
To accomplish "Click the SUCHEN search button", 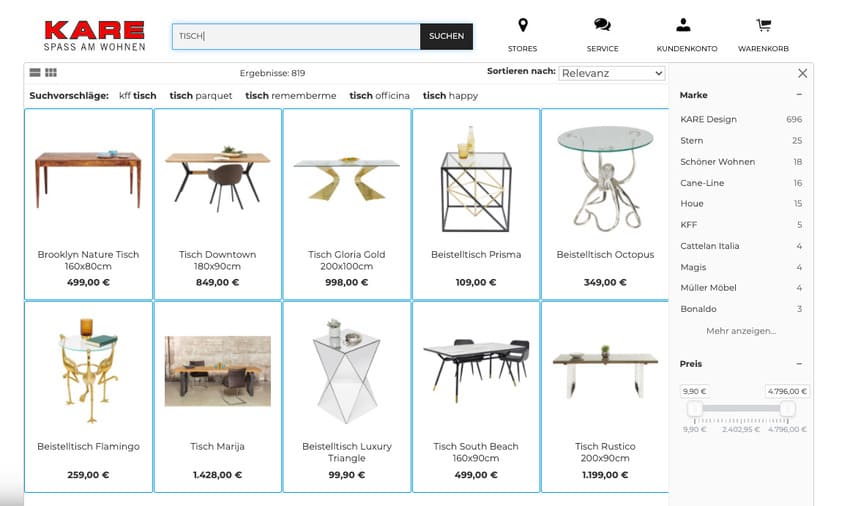I will [446, 36].
